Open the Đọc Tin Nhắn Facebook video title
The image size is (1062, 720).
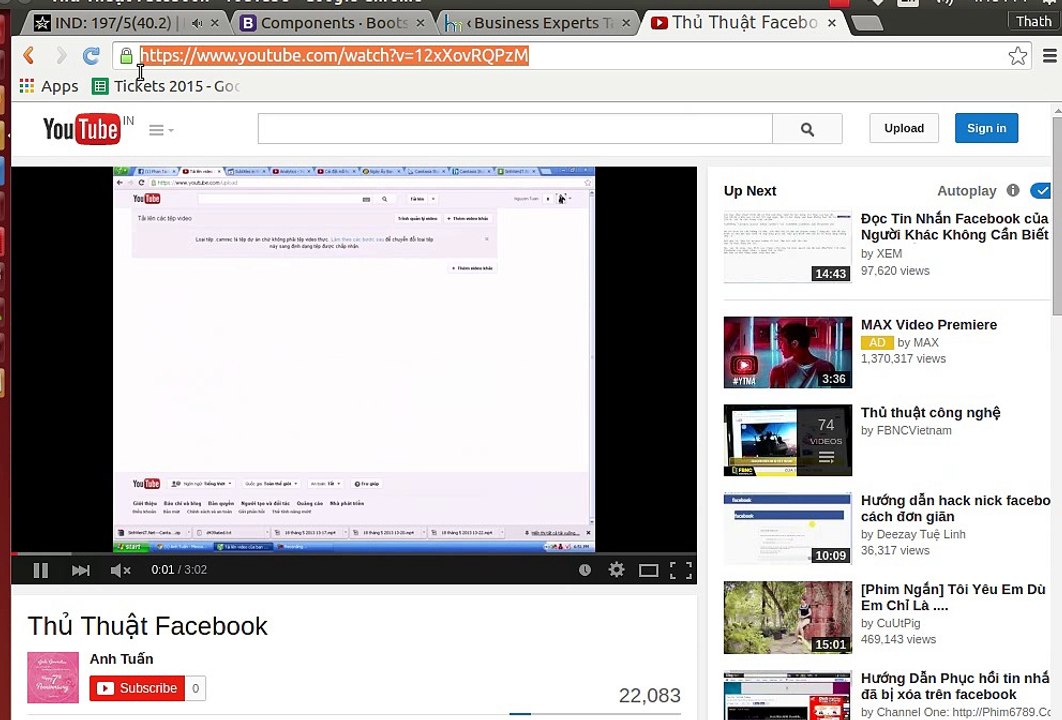click(954, 226)
